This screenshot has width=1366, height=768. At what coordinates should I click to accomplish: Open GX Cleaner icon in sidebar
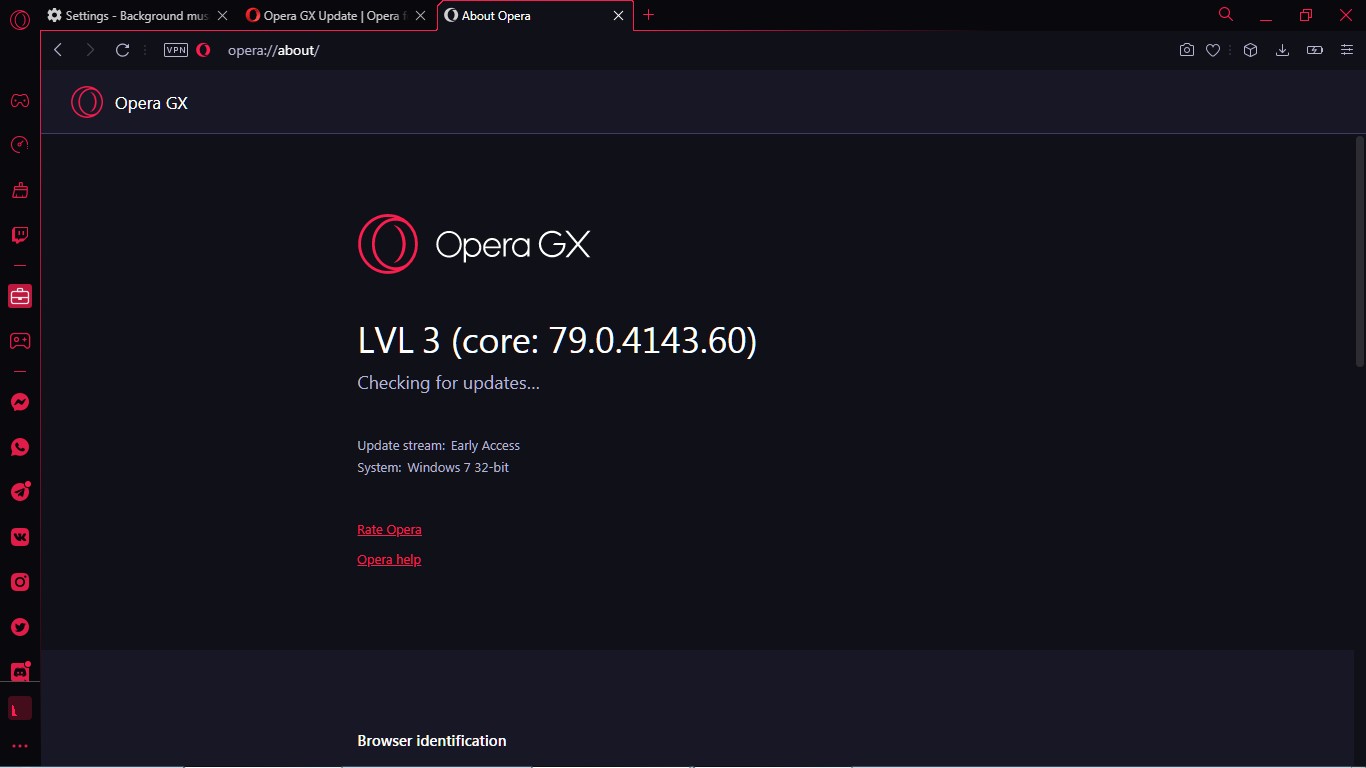pyautogui.click(x=20, y=190)
